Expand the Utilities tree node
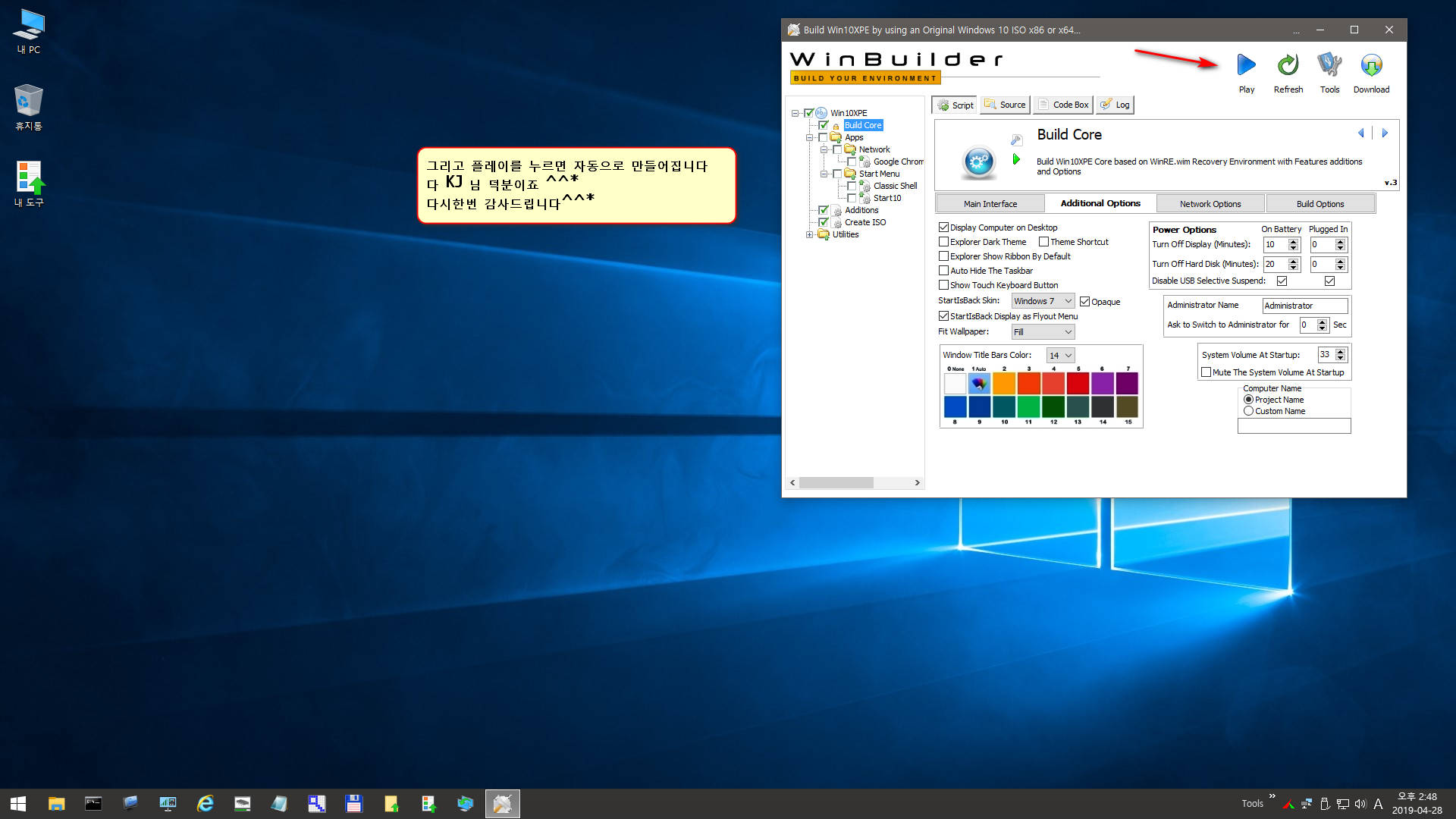The image size is (1456, 819). [809, 234]
